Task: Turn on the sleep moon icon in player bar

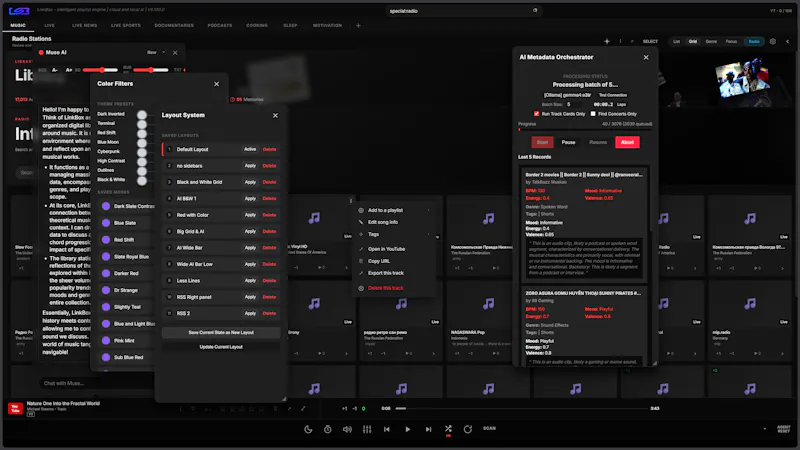Action: [x=308, y=429]
